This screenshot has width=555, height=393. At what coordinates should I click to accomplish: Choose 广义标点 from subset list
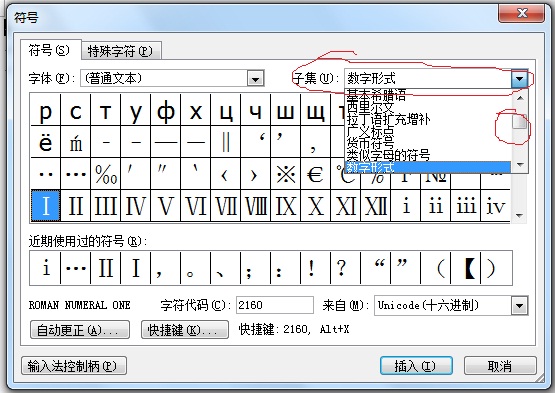pyautogui.click(x=428, y=132)
